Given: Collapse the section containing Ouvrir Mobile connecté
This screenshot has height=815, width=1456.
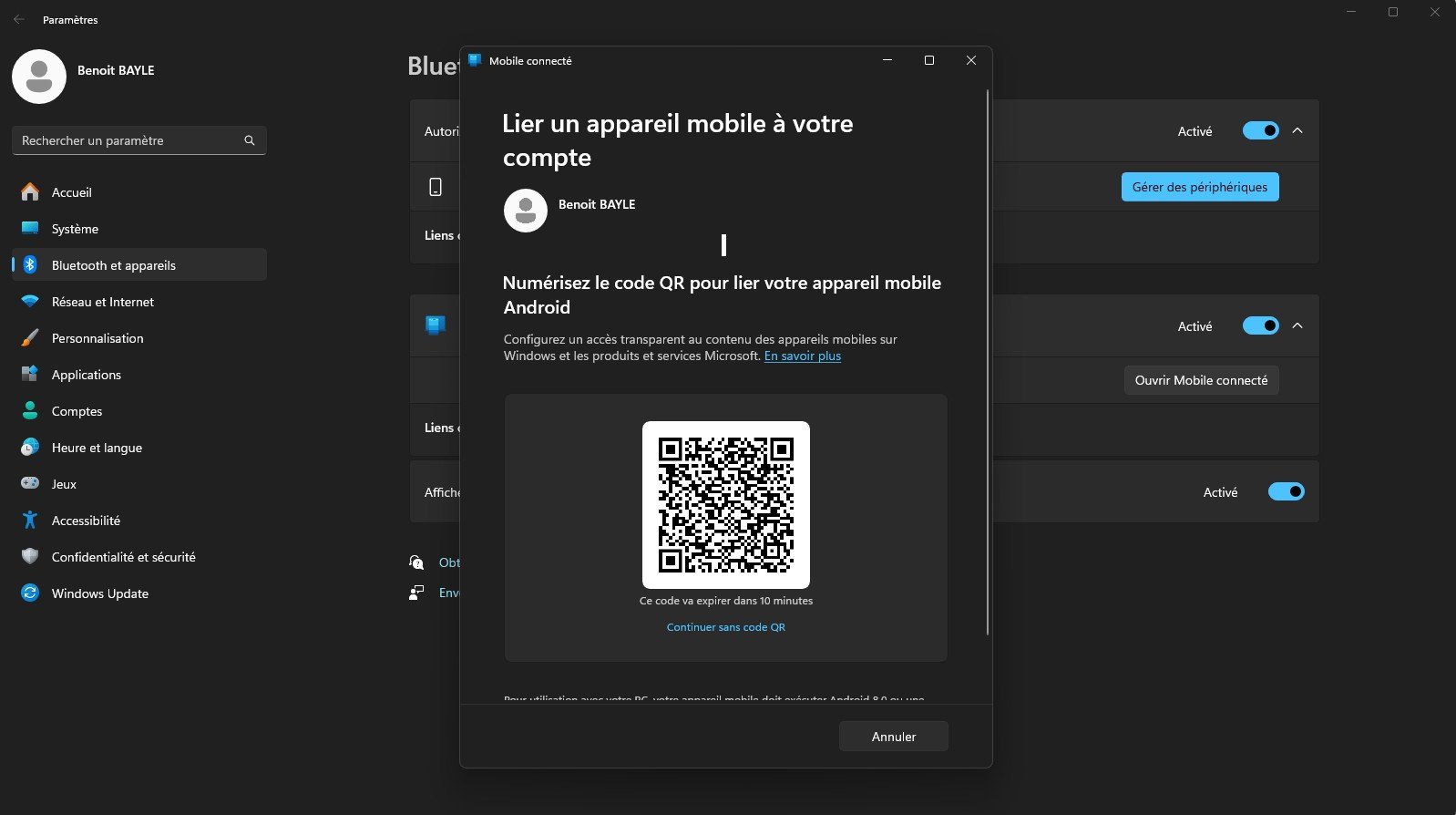Looking at the screenshot, I should point(1297,326).
